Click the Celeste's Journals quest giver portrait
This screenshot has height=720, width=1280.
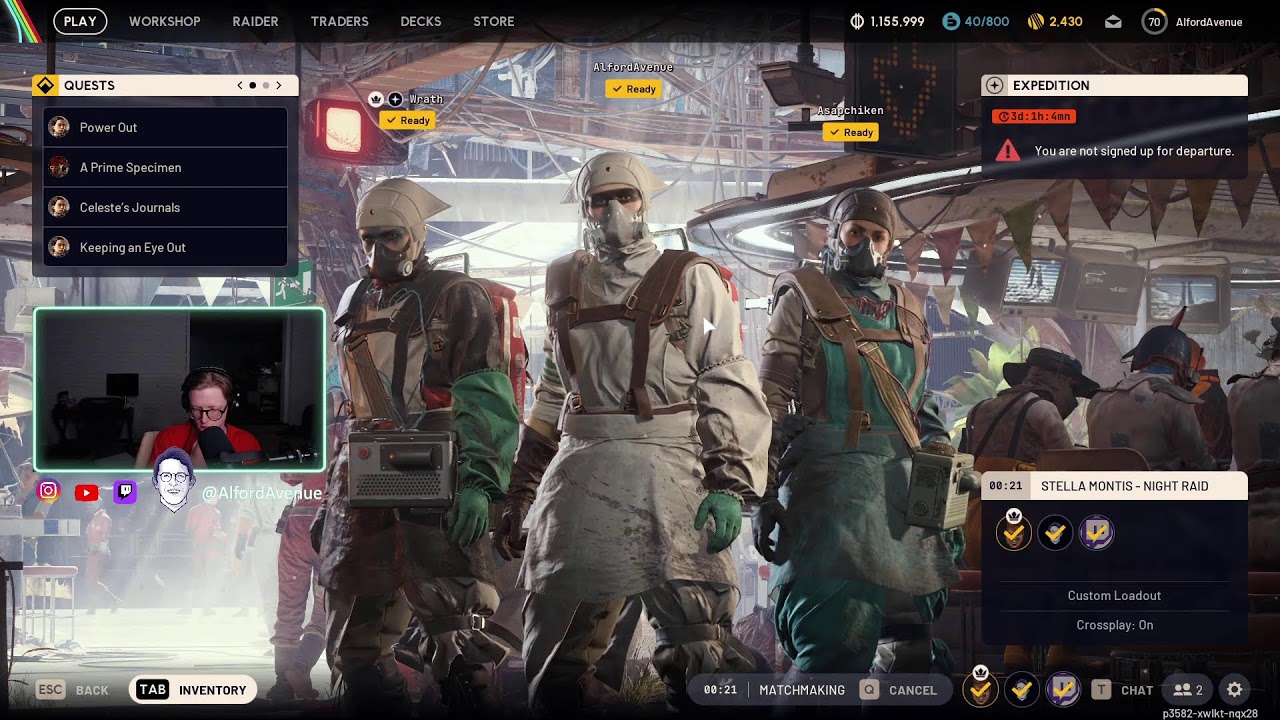click(x=59, y=207)
